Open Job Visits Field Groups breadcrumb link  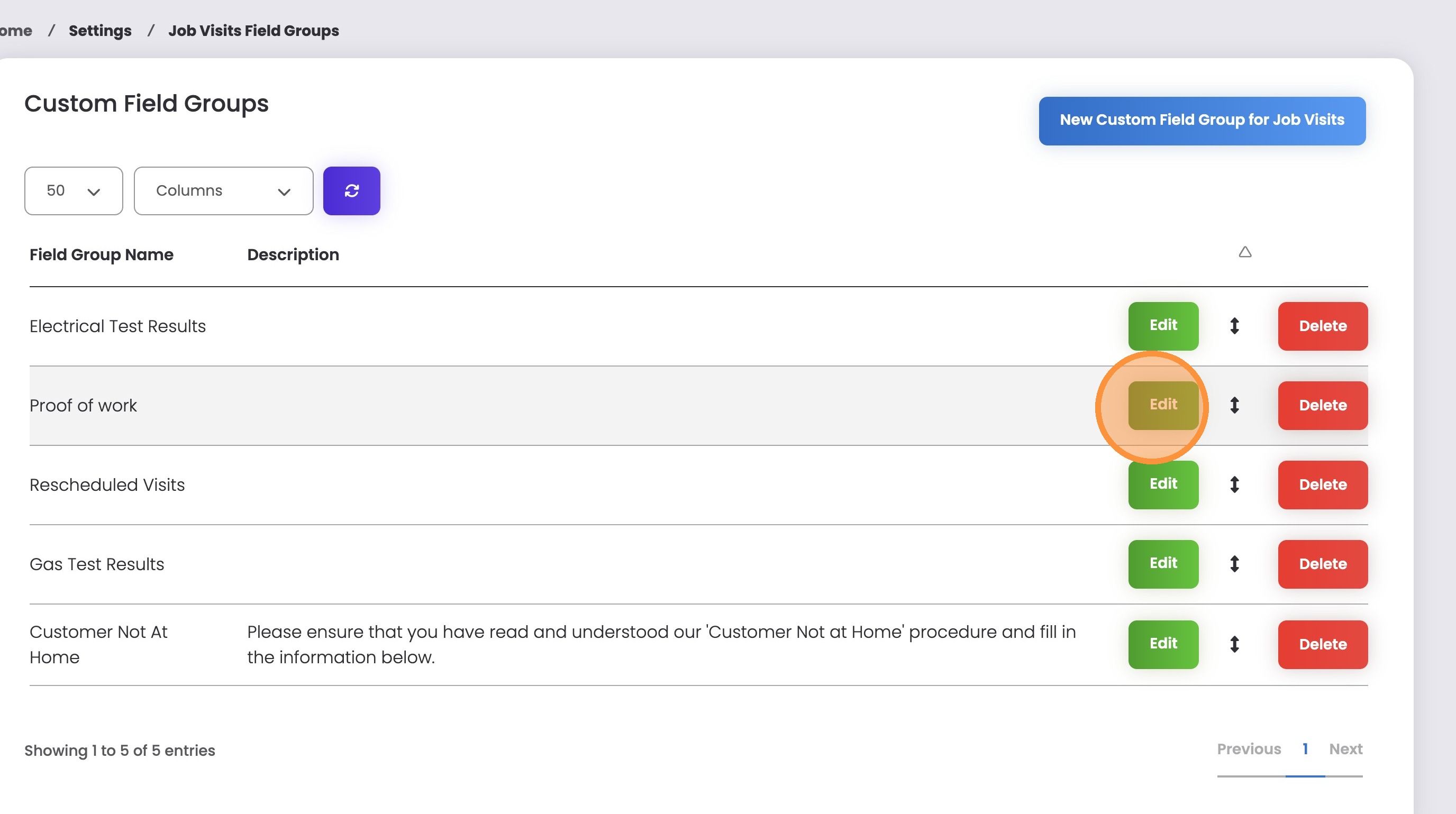coord(253,31)
